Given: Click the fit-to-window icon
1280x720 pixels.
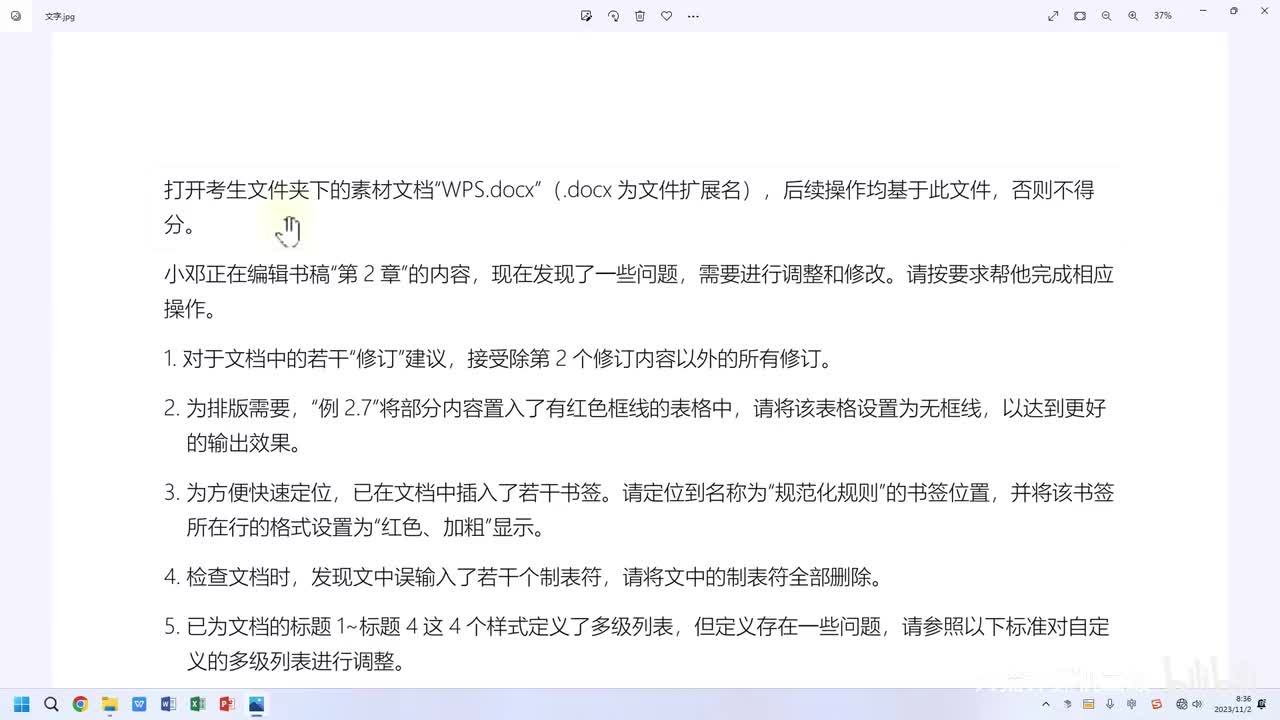Looking at the screenshot, I should point(1080,16).
